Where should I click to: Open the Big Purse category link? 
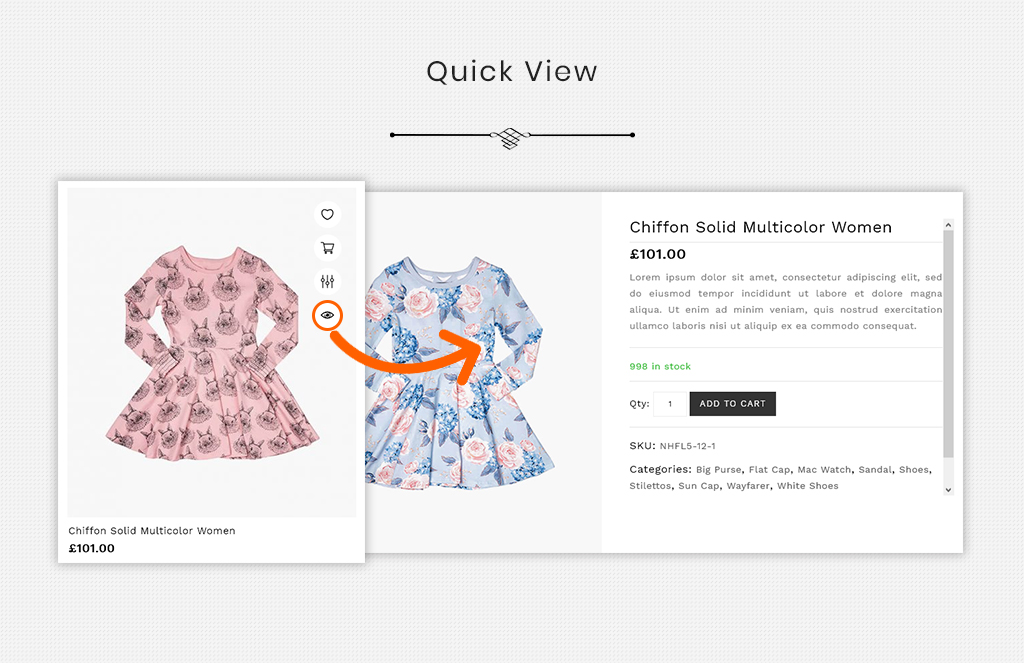pyautogui.click(x=718, y=470)
